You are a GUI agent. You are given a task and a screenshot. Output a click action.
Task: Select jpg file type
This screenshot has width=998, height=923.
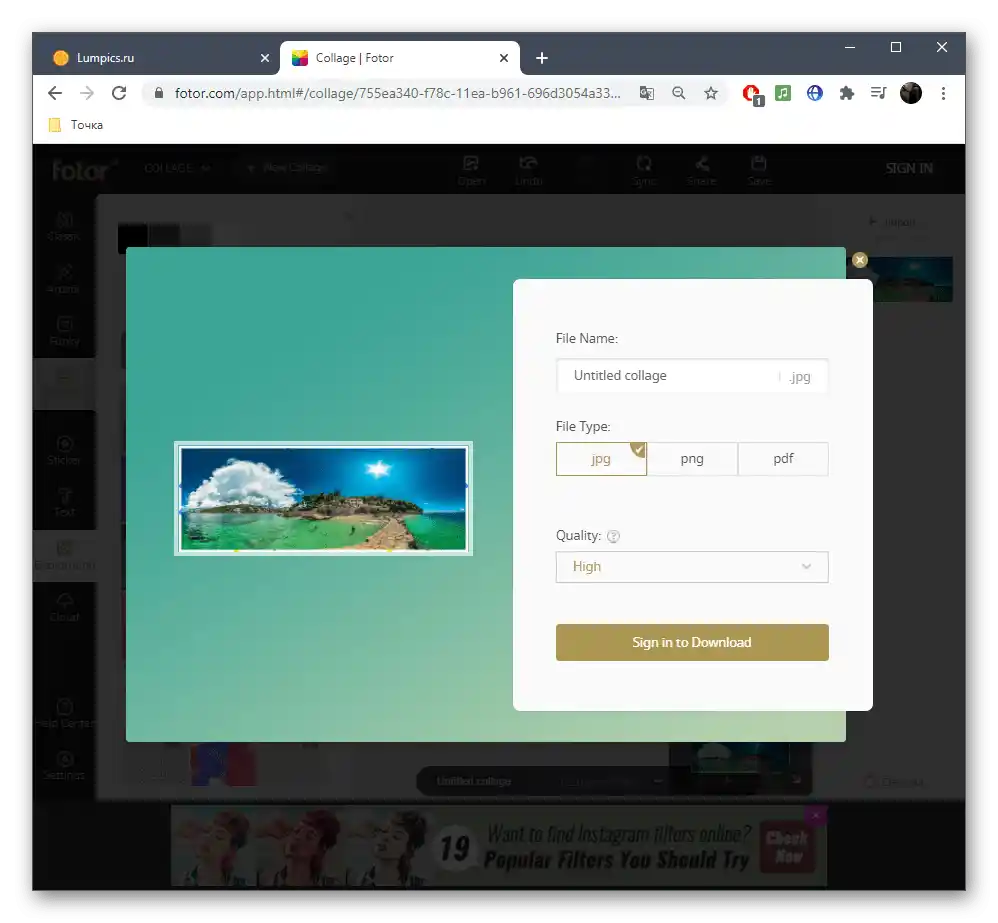click(601, 459)
